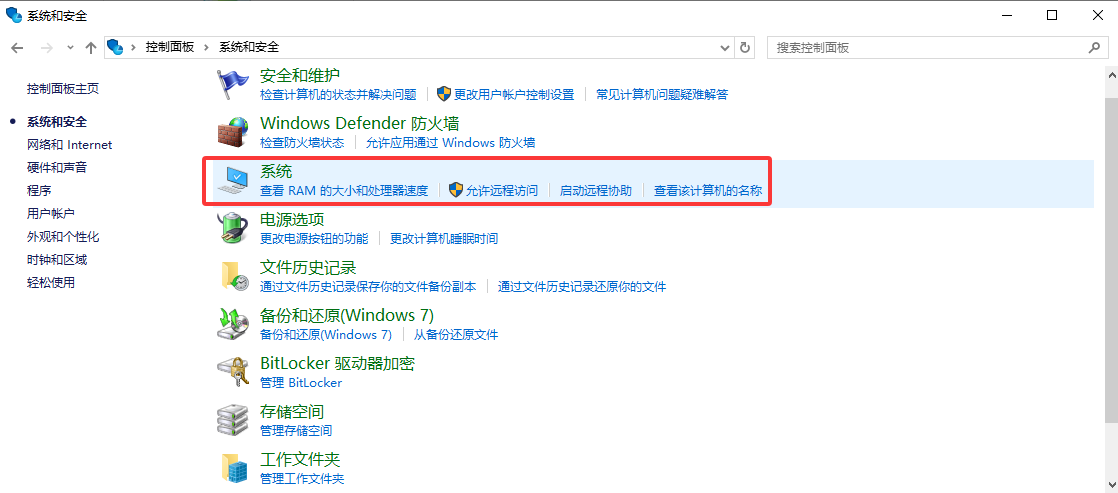Open 网络和 Internet category
Viewport: 1118px width, 493px height.
pos(70,145)
